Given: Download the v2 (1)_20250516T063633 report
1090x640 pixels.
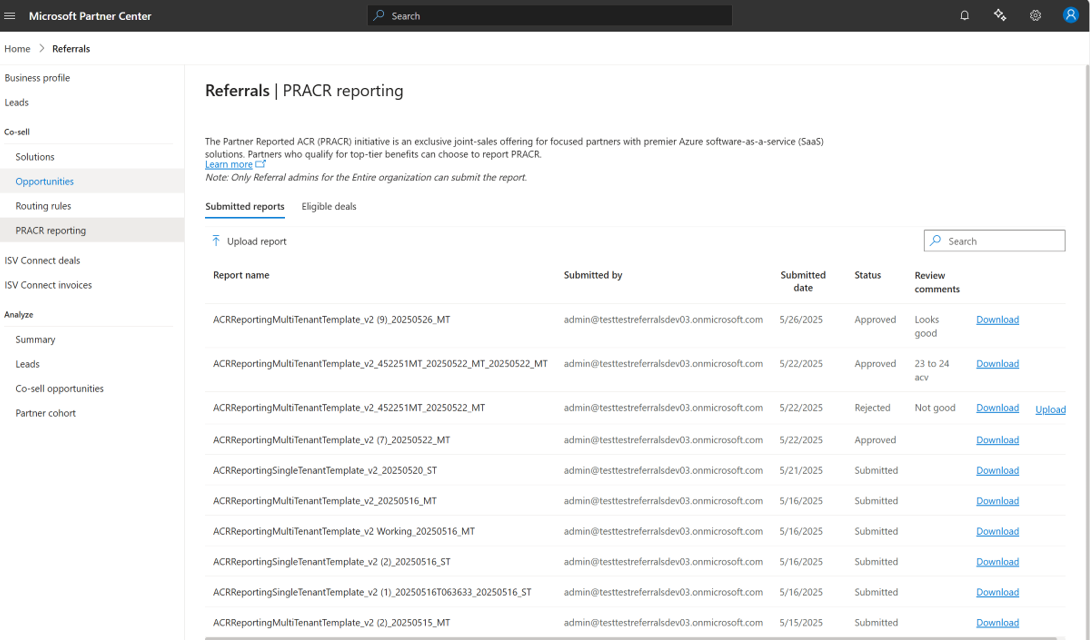Looking at the screenshot, I should 998,592.
